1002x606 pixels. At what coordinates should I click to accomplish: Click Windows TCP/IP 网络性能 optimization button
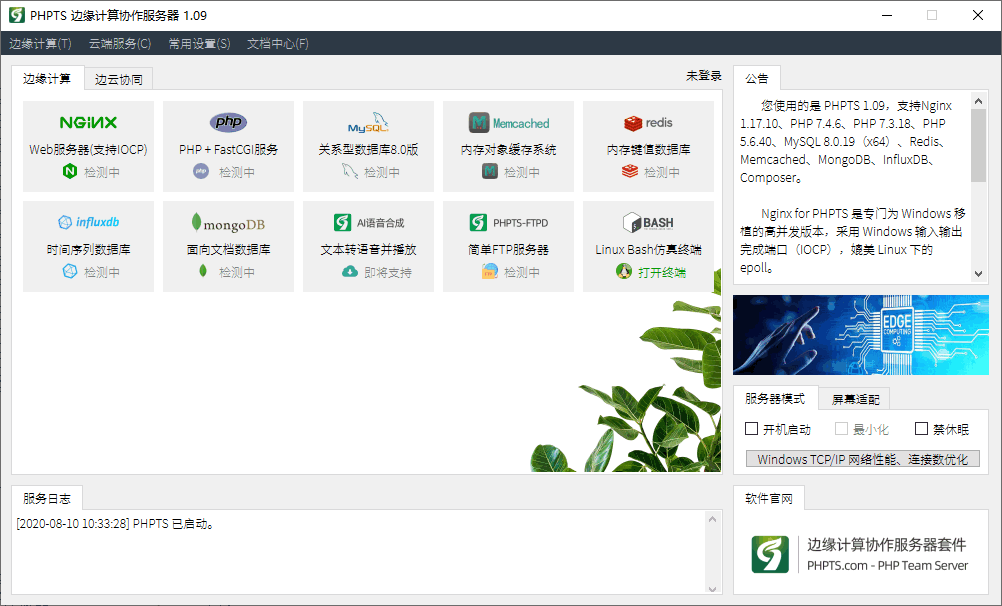click(863, 459)
